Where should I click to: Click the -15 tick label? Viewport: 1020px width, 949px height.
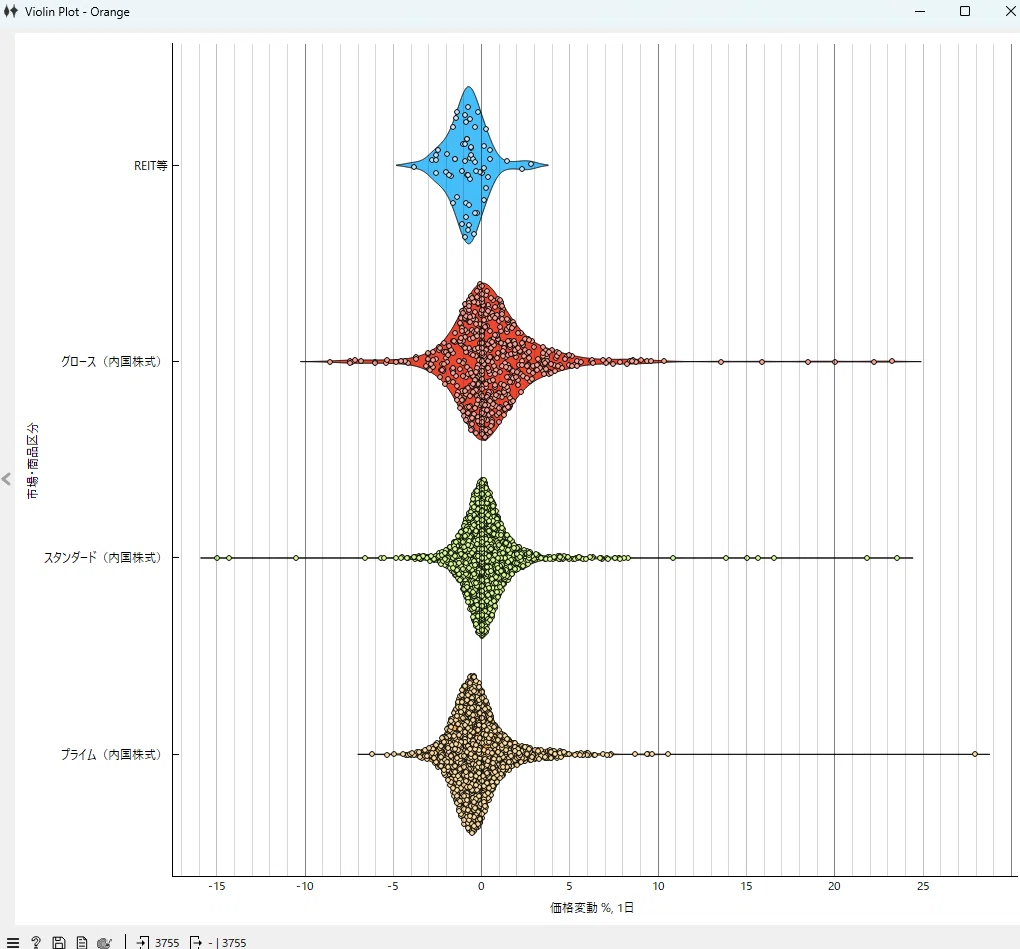coord(217,886)
